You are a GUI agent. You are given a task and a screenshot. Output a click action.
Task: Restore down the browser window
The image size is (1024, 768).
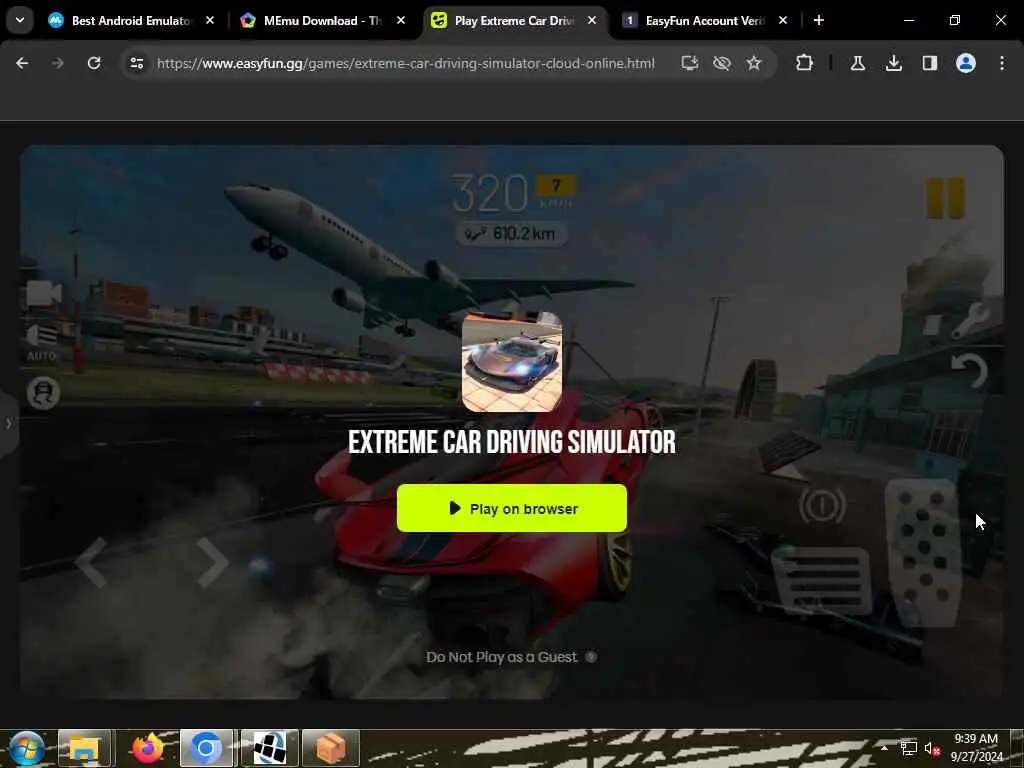point(955,20)
